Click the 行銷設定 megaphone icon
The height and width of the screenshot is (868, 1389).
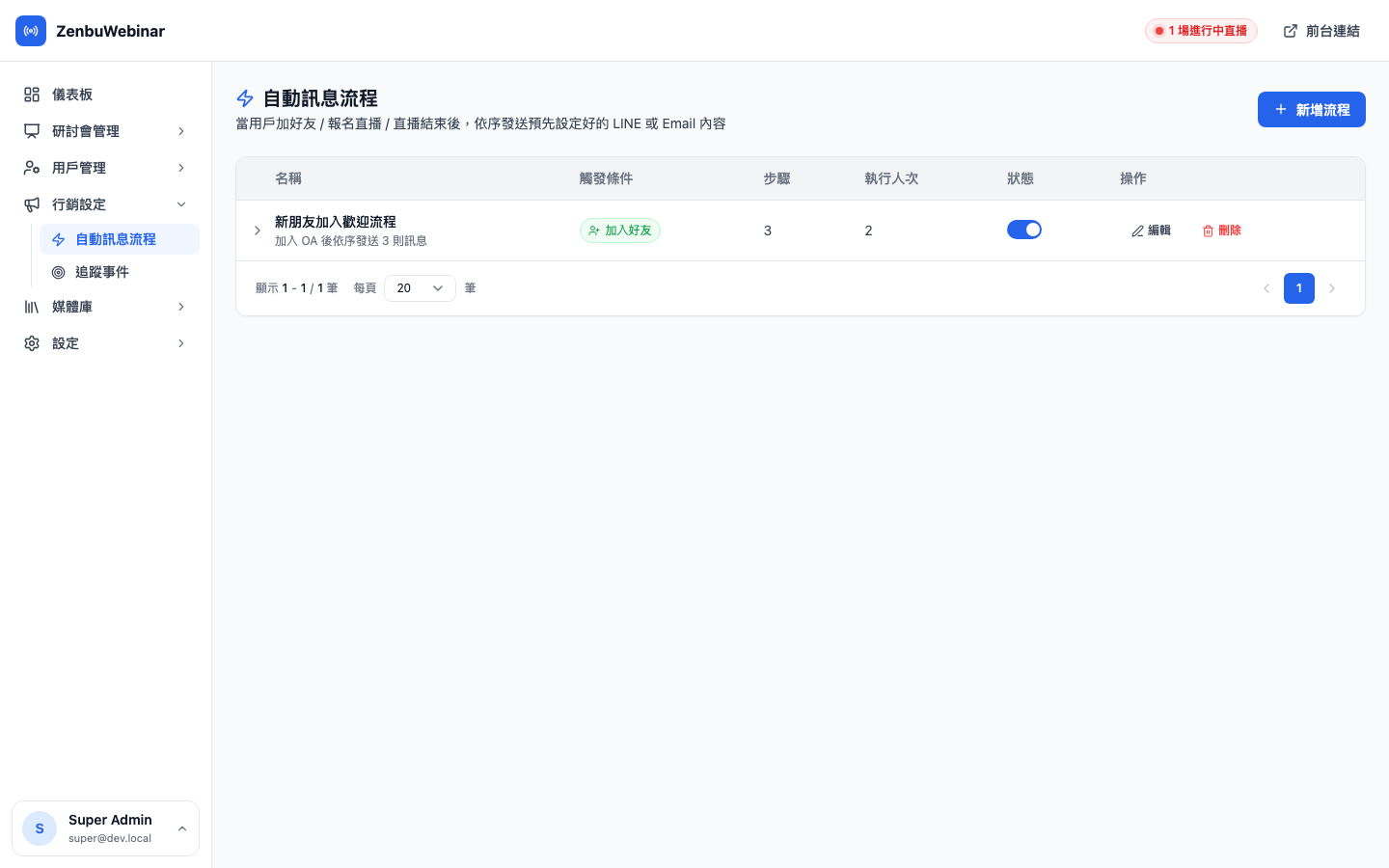point(32,204)
